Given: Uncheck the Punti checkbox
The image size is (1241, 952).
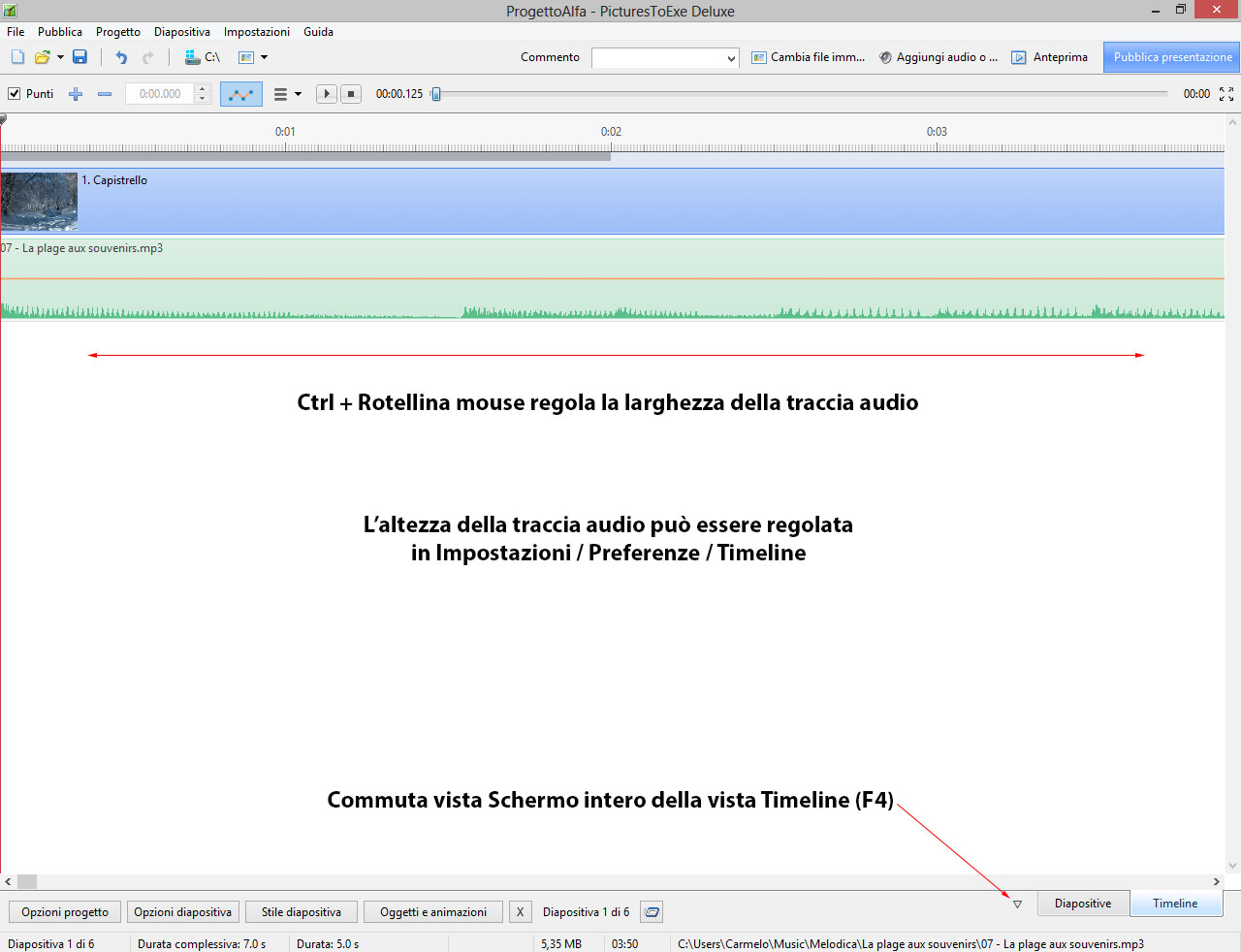Looking at the screenshot, I should point(15,94).
